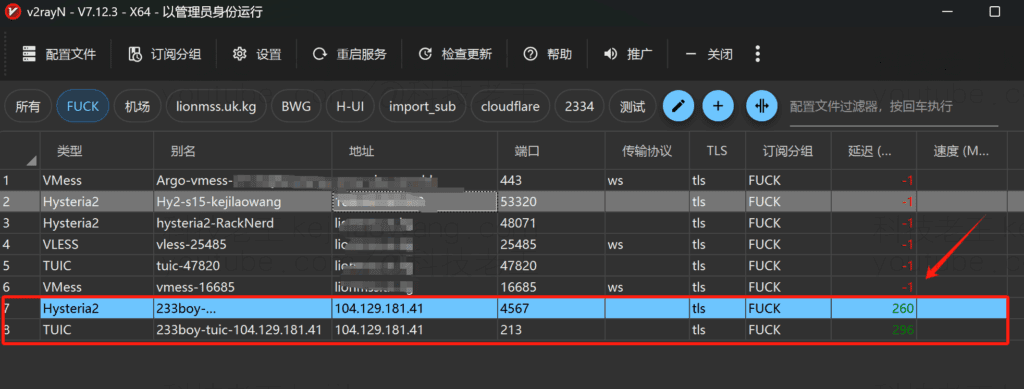Viewport: 1024px width, 389px height.
Task: Sort by the 速度 column header
Action: pyautogui.click(x=961, y=151)
